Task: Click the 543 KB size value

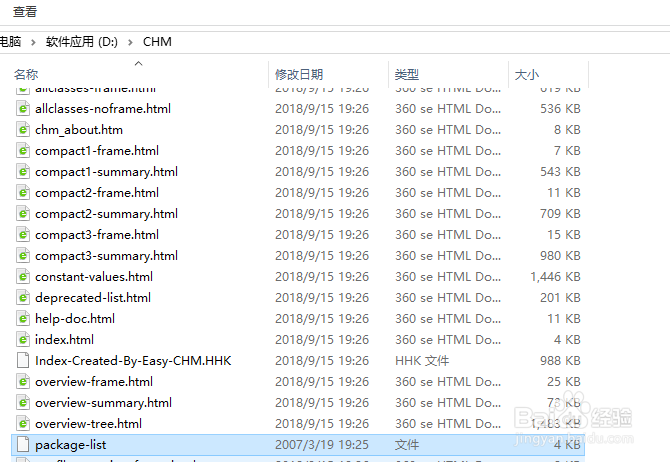Action: pos(560,171)
